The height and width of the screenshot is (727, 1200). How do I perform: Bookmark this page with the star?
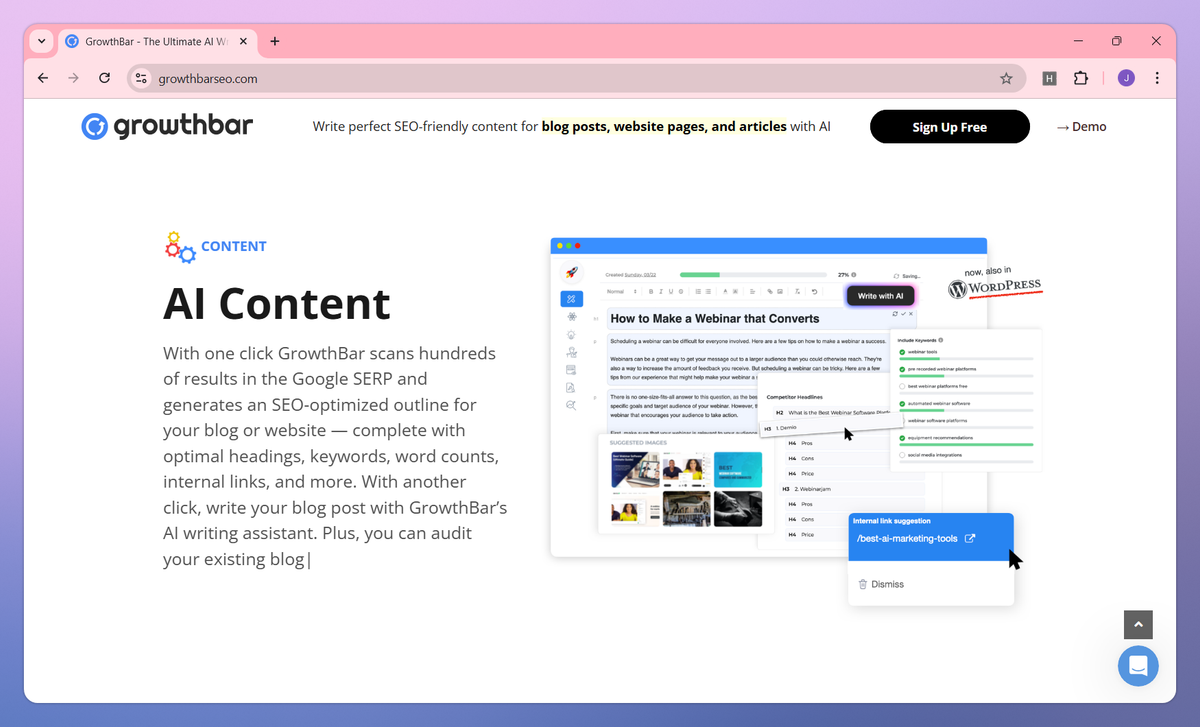click(x=1006, y=78)
